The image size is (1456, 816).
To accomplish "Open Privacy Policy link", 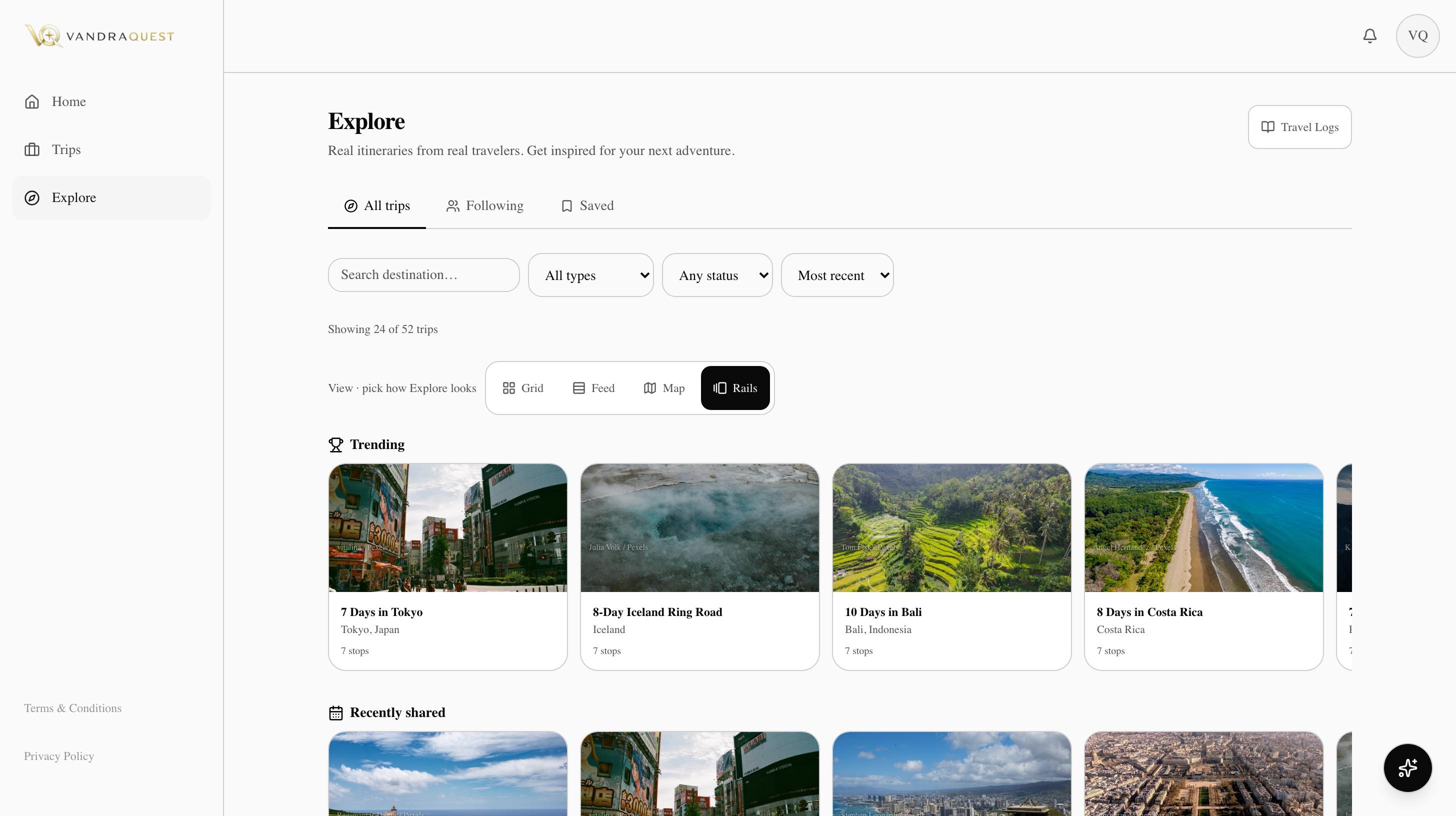I will 59,756.
